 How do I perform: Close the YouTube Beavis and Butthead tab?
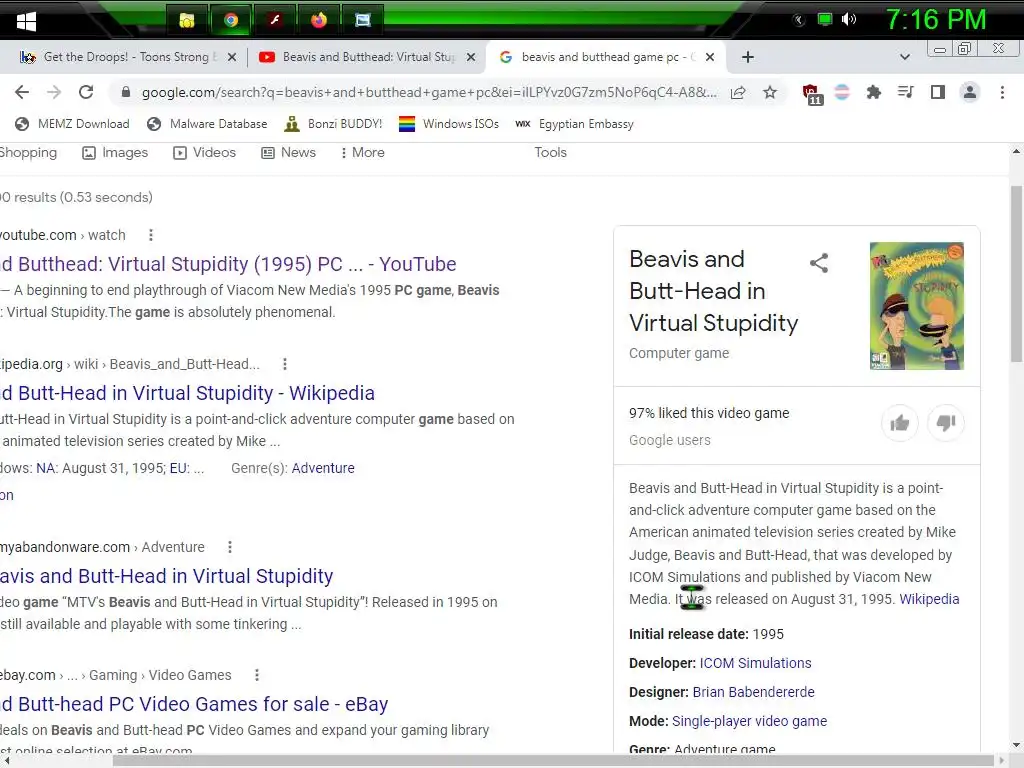pyautogui.click(x=471, y=57)
